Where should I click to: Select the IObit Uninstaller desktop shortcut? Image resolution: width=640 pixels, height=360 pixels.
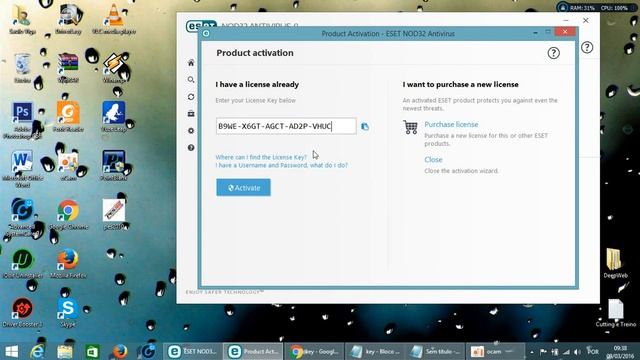tap(22, 264)
